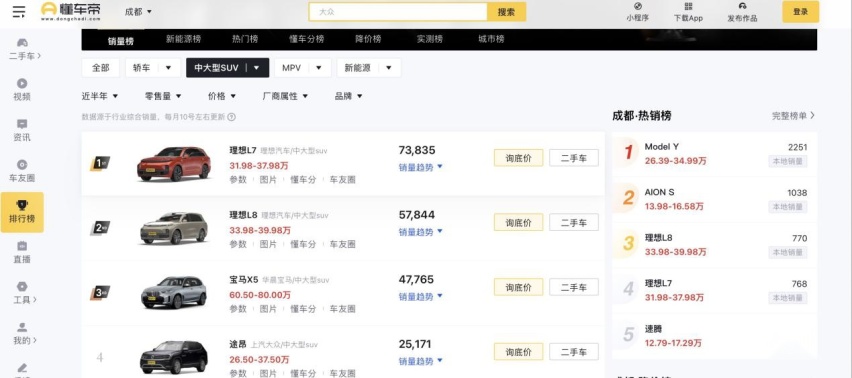Click 询底价 for 宝马X5
Viewport: 852px width, 378px height.
518,287
